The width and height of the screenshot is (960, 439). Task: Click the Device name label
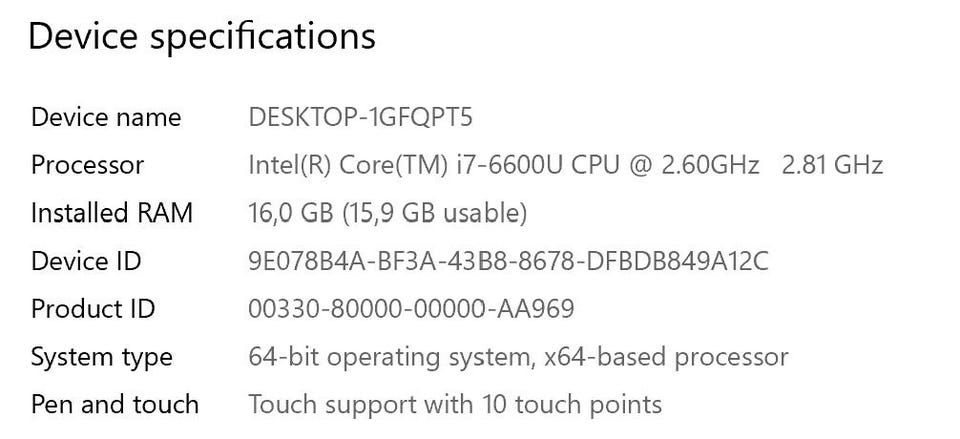click(106, 117)
